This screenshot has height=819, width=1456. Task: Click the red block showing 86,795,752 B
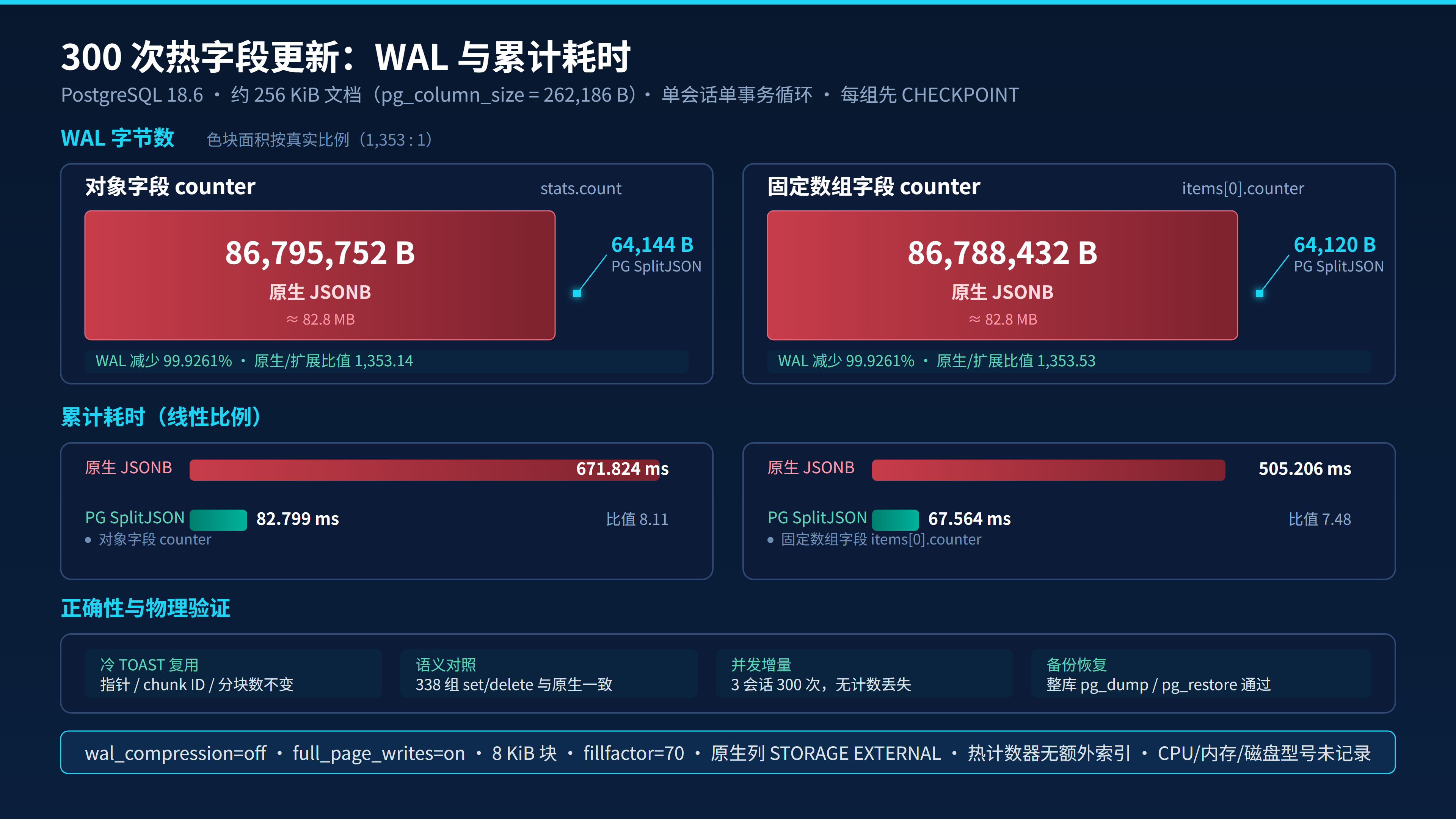click(x=320, y=275)
